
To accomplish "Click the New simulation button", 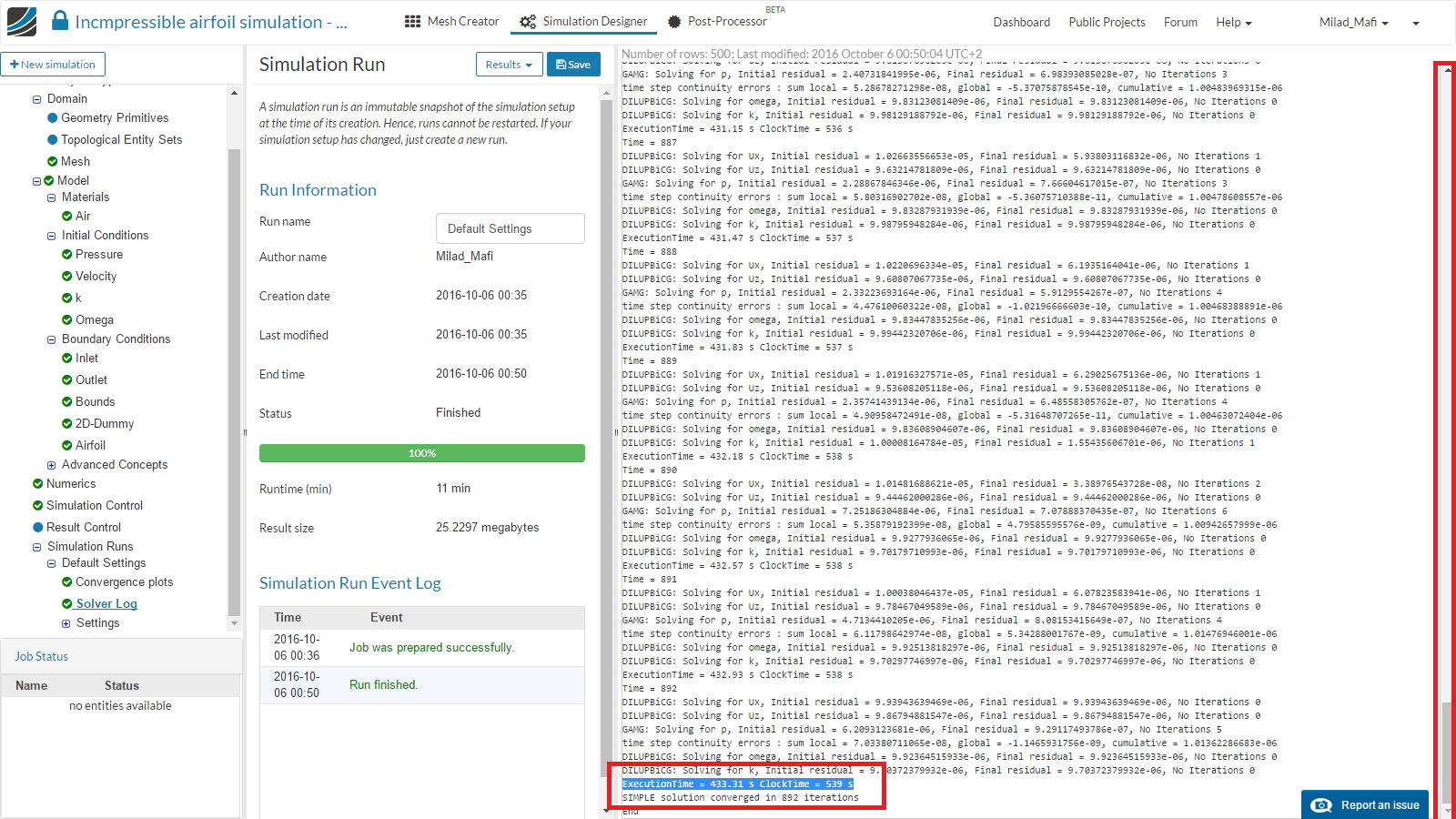I will 53,65.
